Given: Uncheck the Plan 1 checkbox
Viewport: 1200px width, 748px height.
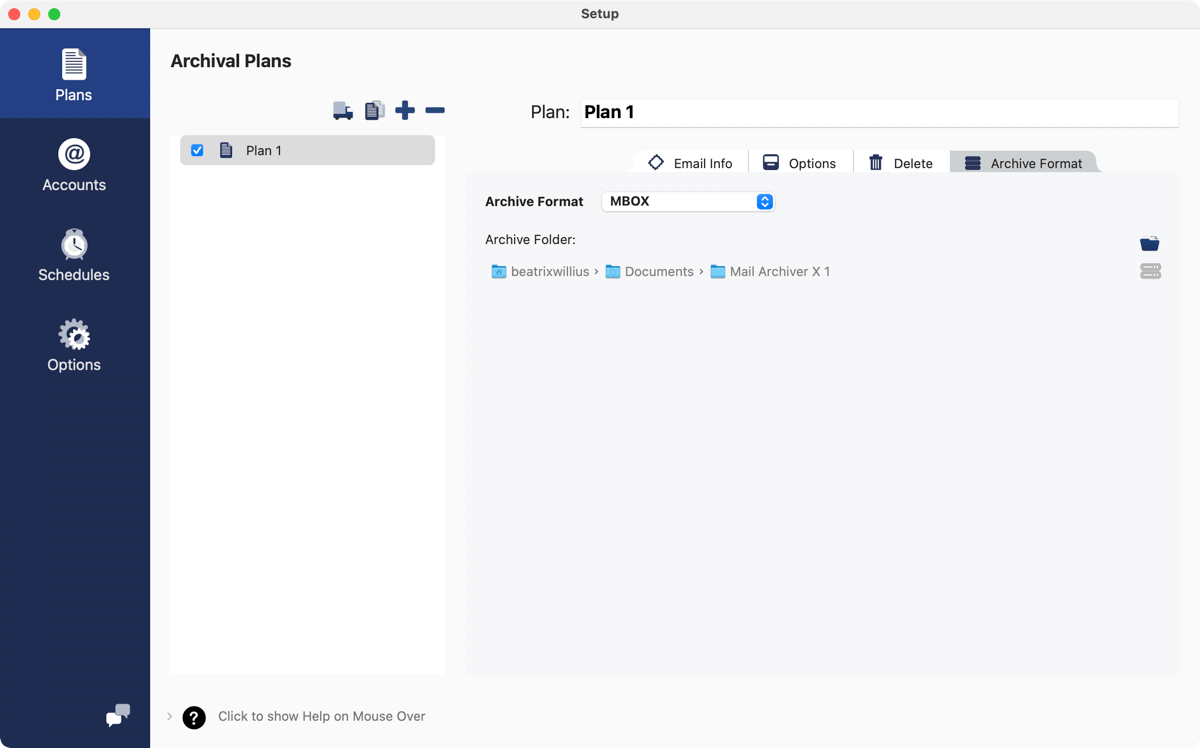Looking at the screenshot, I should pyautogui.click(x=197, y=150).
